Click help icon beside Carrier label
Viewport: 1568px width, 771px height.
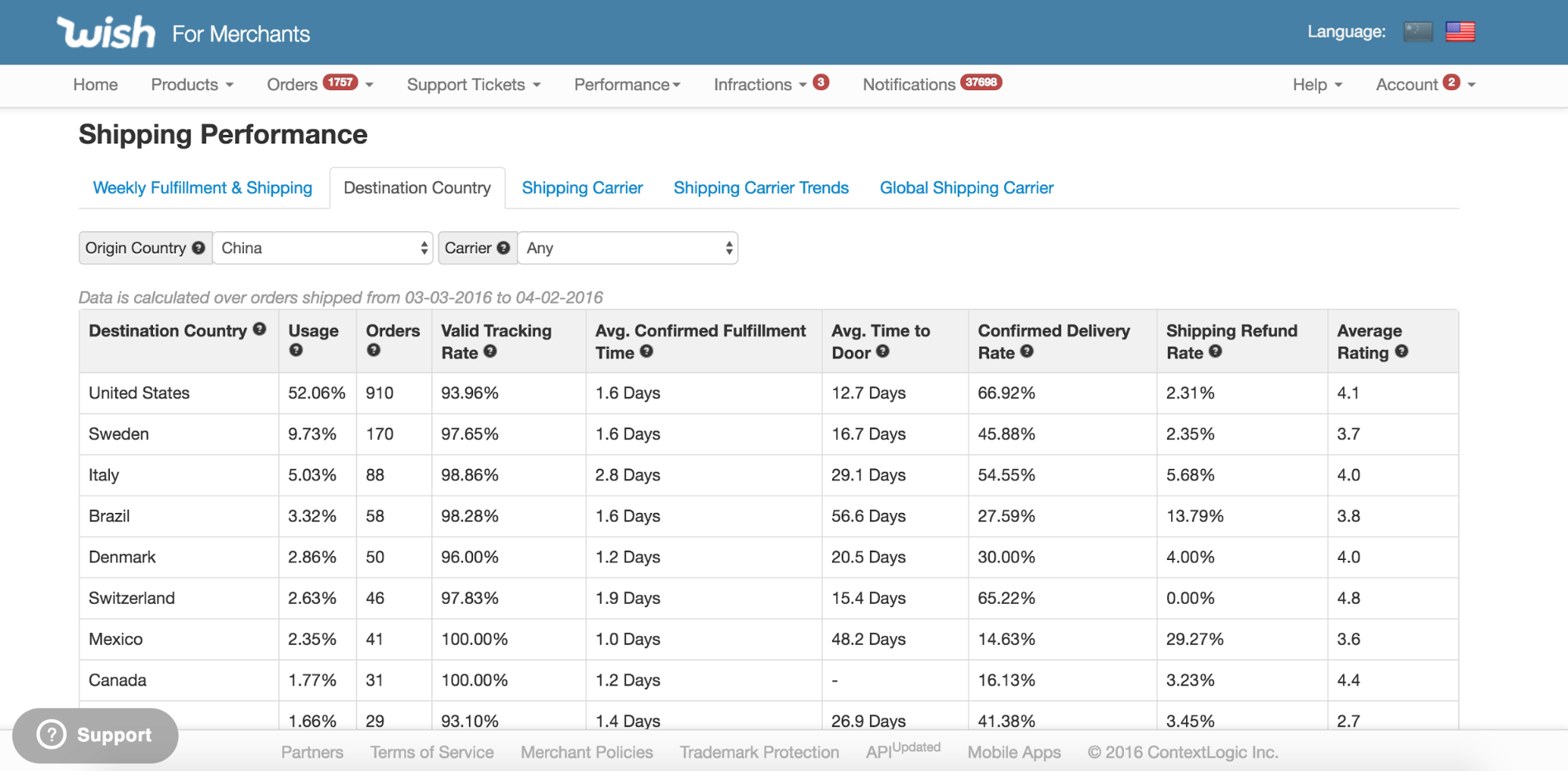tap(504, 248)
